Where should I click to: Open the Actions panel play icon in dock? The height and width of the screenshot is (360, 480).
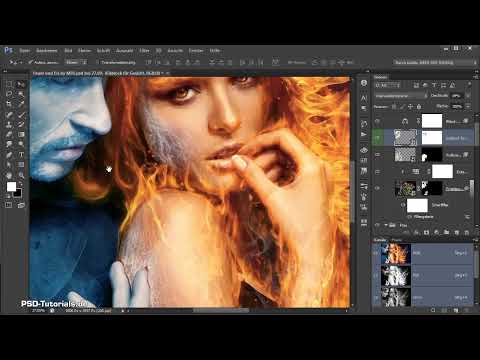pos(364,134)
